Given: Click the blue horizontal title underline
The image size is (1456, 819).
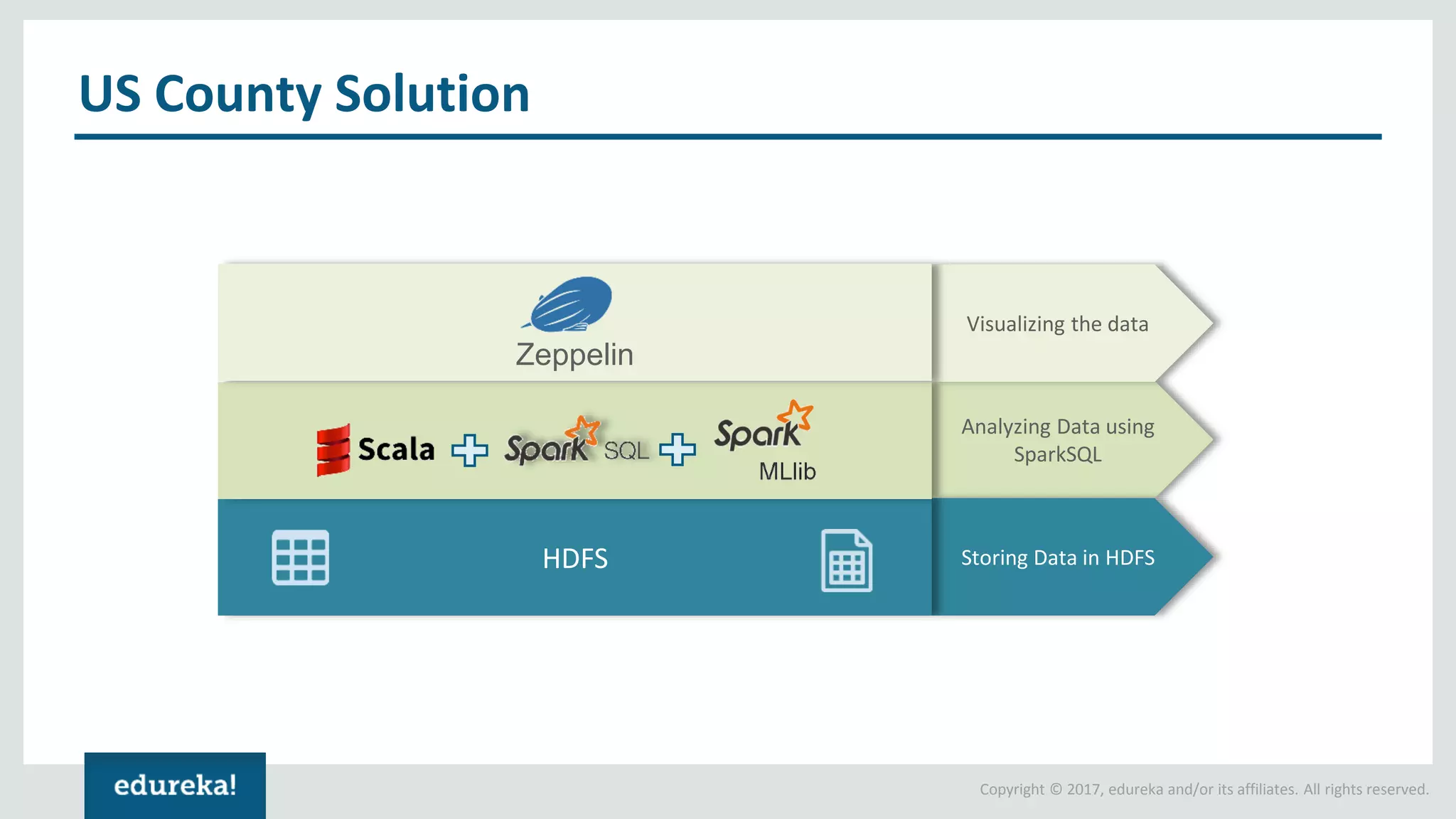Looking at the screenshot, I should click(727, 136).
